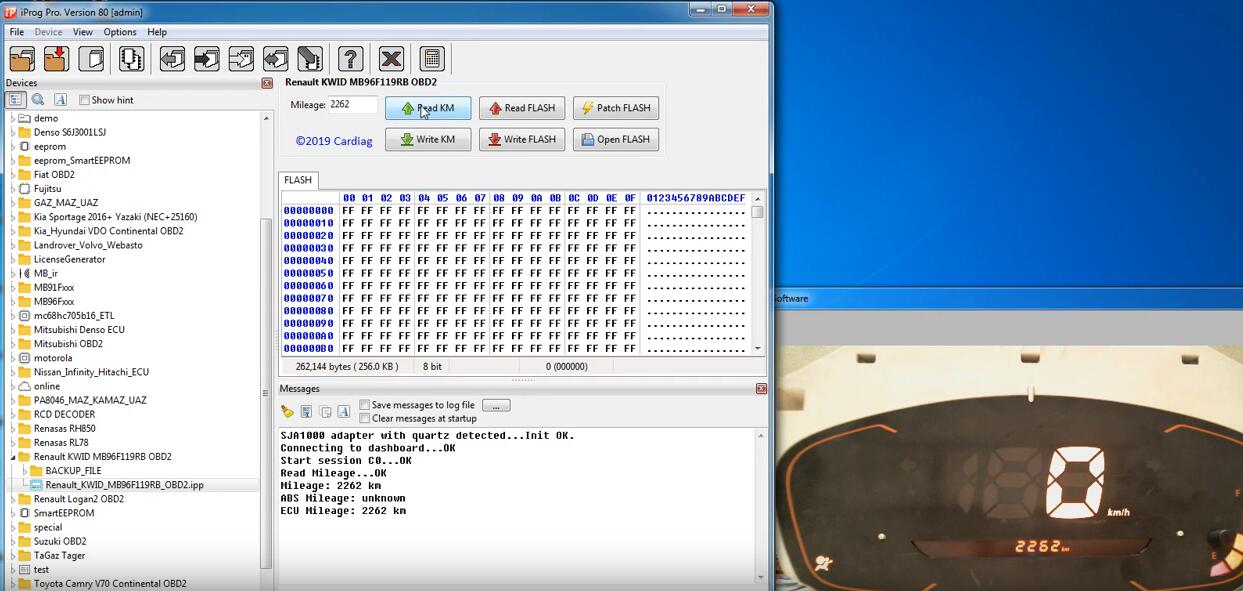The image size is (1243, 591).
Task: Click the Devices list scrollbar up arrow
Action: [266, 118]
